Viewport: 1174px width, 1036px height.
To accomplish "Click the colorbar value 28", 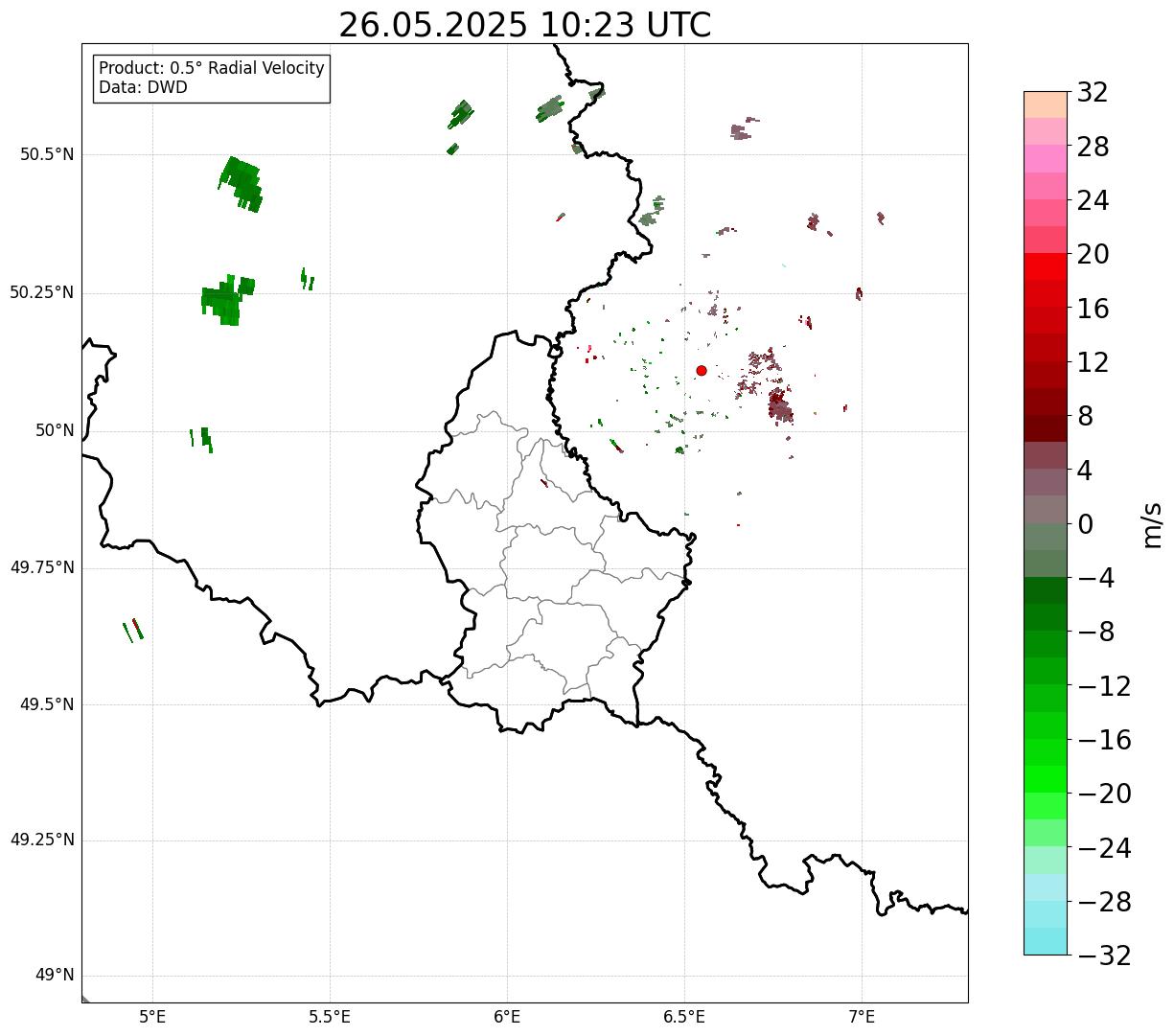I will 1093,147.
